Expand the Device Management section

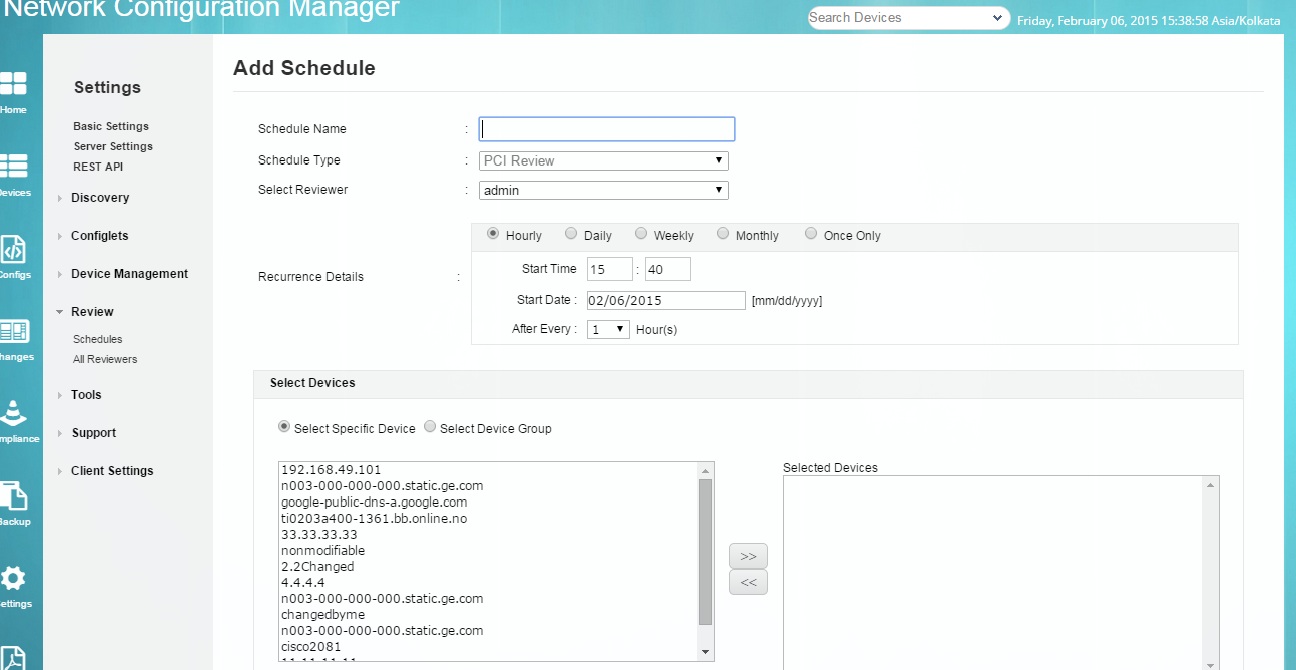[129, 274]
